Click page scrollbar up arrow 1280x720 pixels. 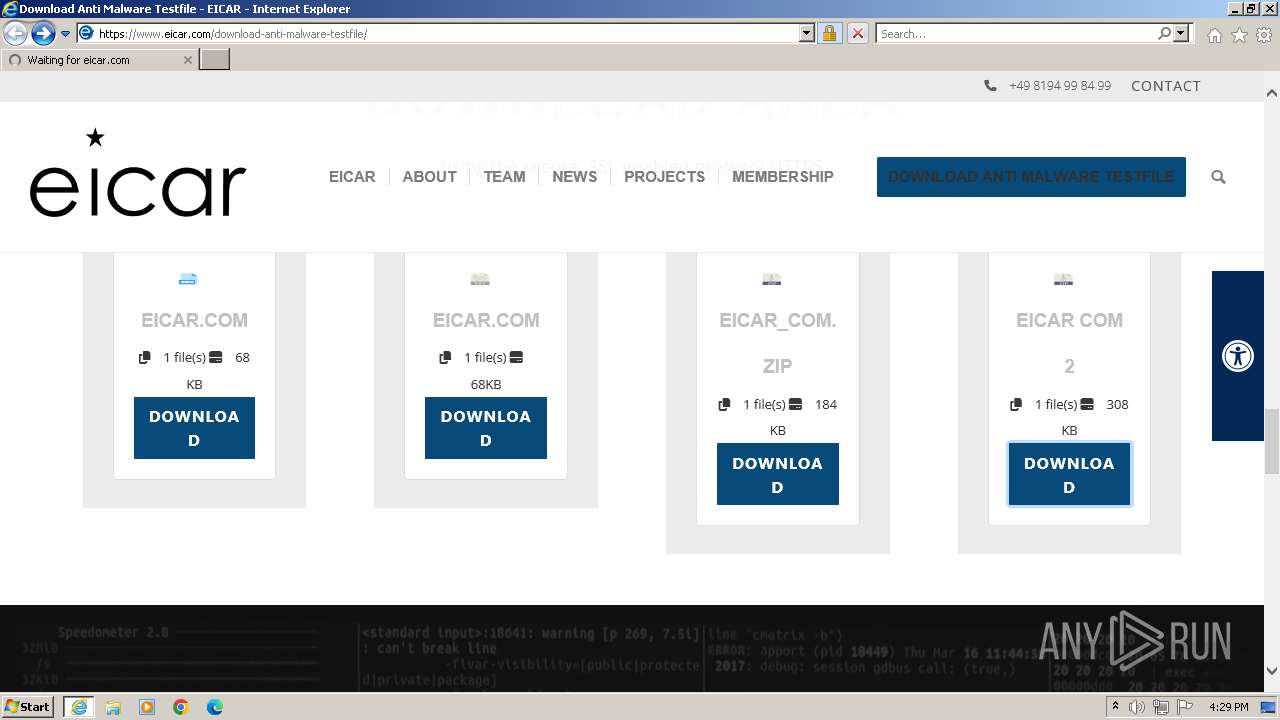click(x=1271, y=93)
